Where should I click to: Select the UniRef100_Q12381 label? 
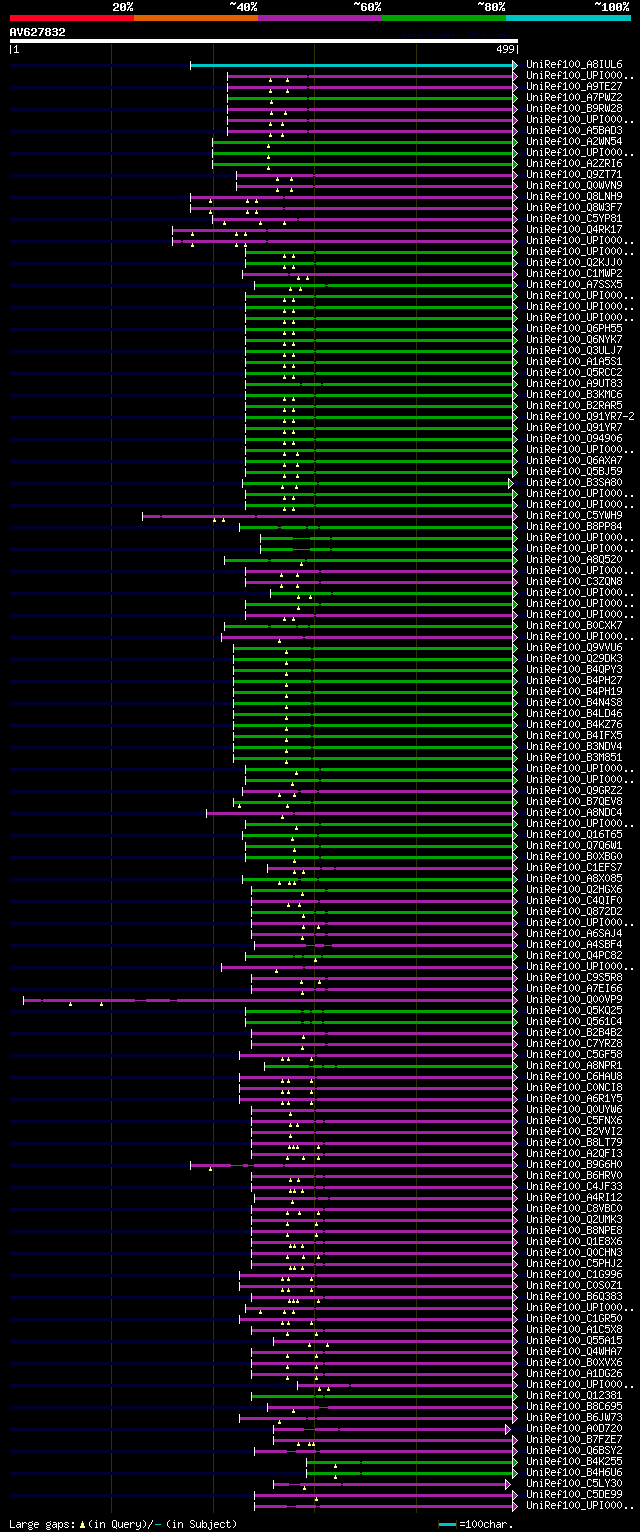coord(574,1396)
